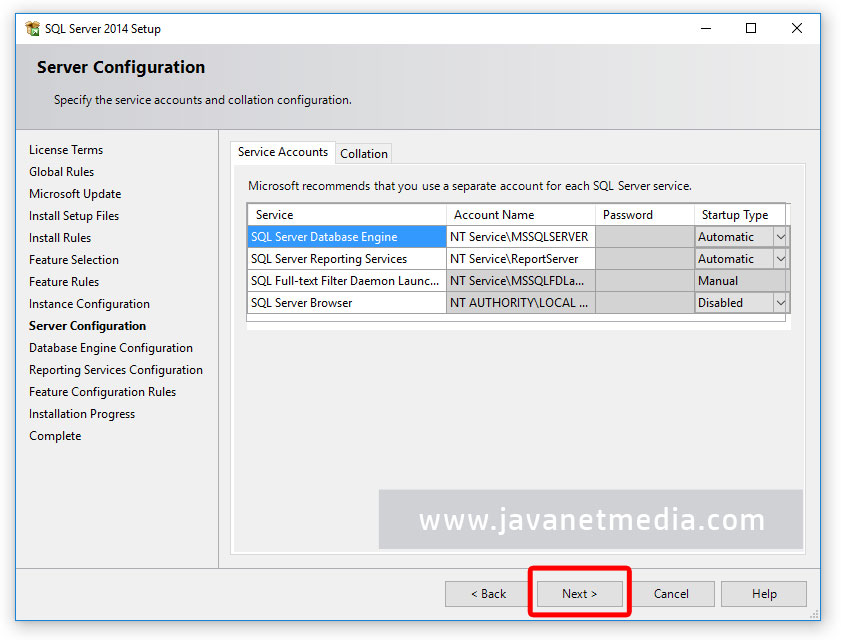Image resolution: width=841 pixels, height=640 pixels.
Task: Cancel the SQL Server installation
Action: pyautogui.click(x=672, y=593)
